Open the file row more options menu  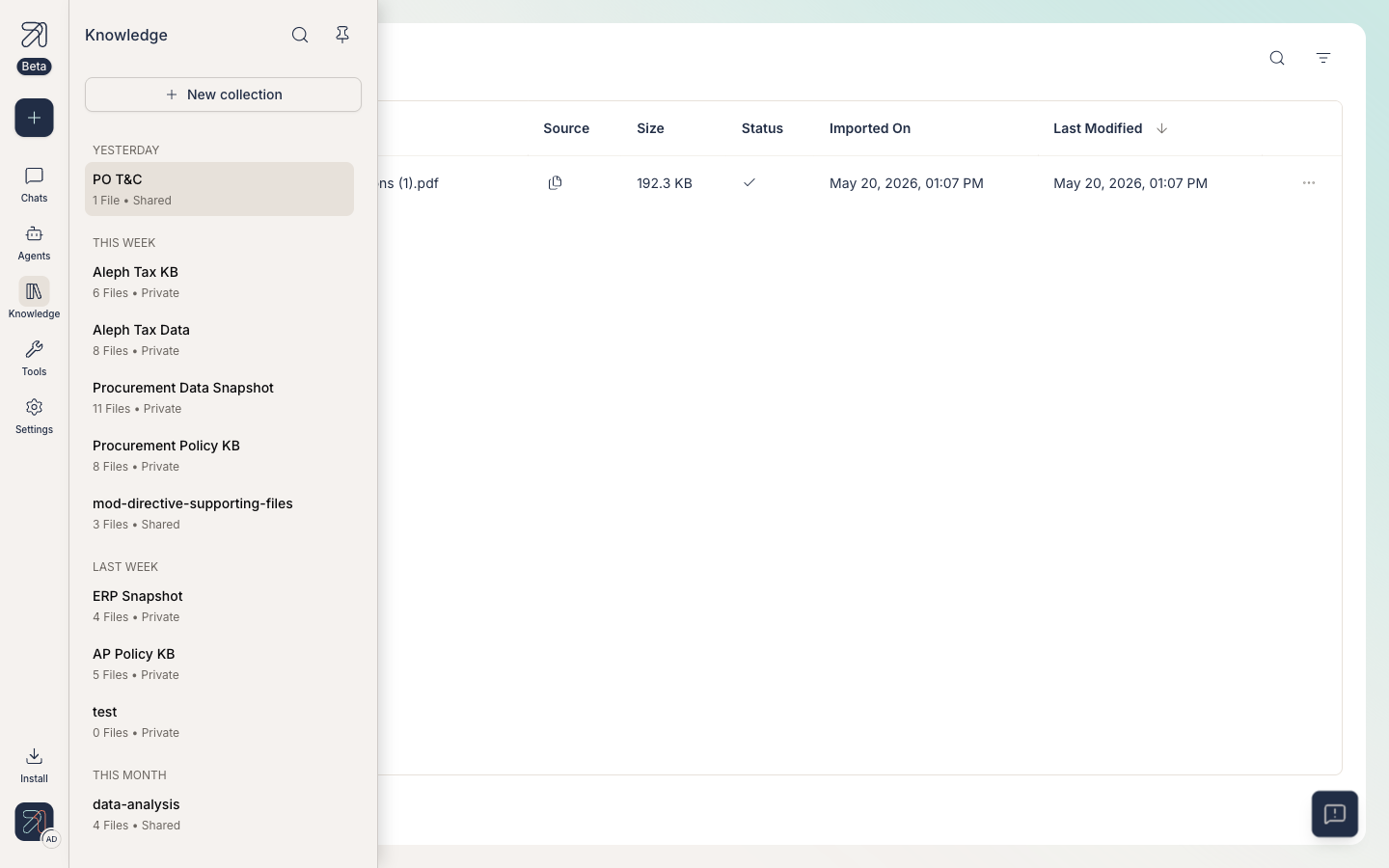pos(1309,182)
